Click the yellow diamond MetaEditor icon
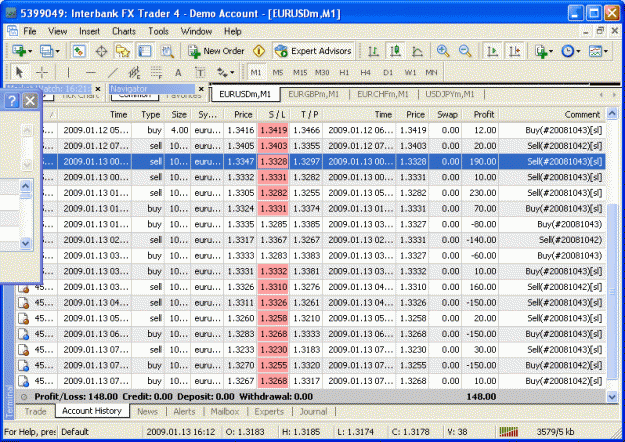Viewport: 625px width, 442px height. [x=259, y=51]
